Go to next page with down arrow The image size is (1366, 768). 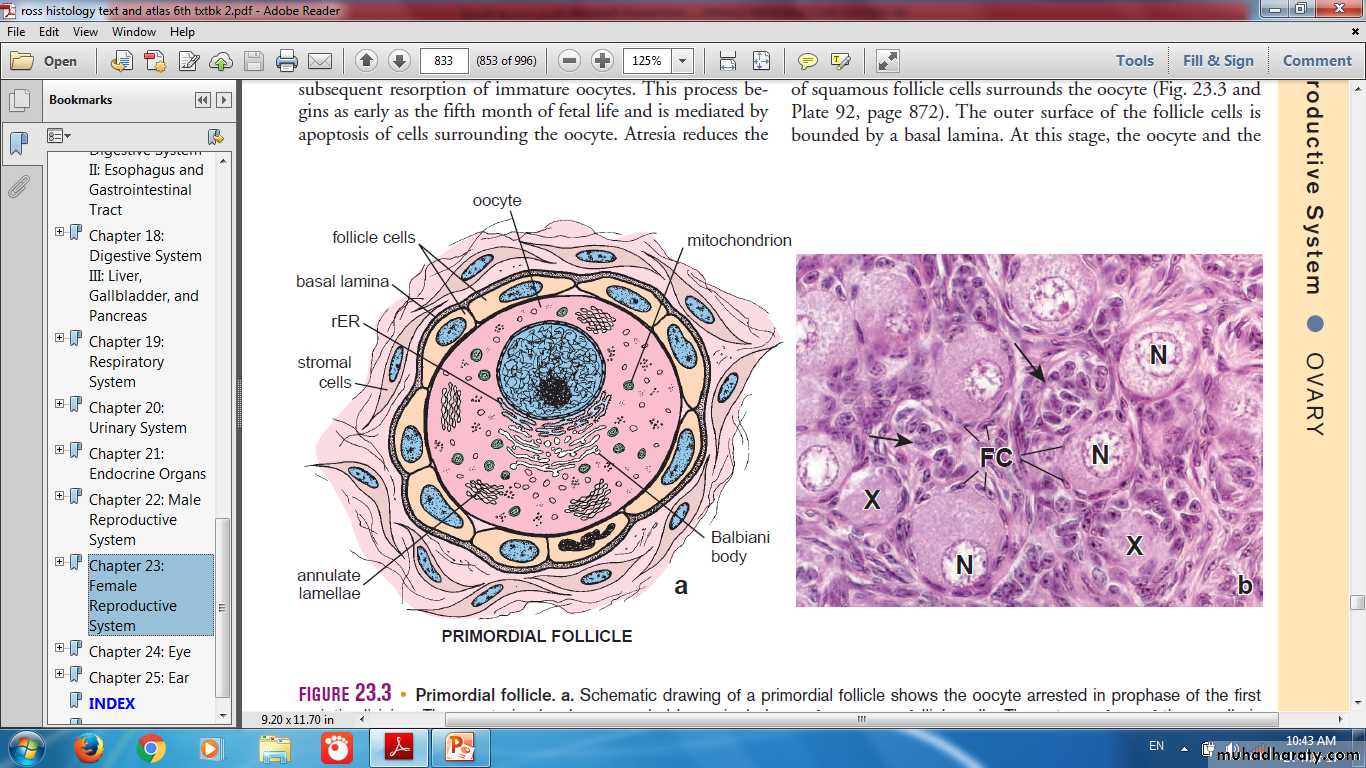pyautogui.click(x=399, y=61)
